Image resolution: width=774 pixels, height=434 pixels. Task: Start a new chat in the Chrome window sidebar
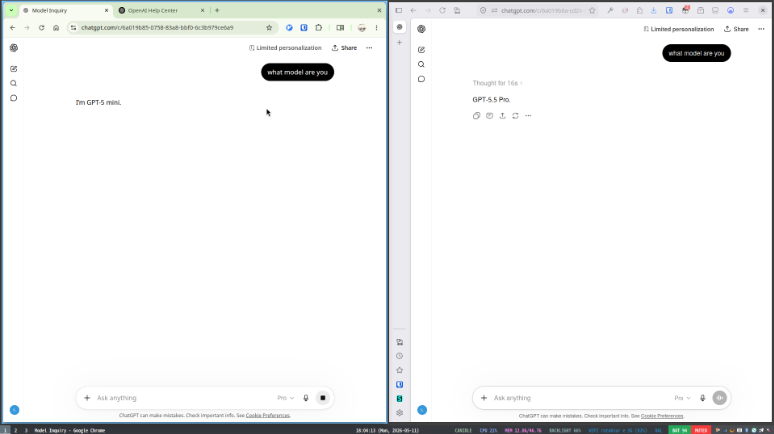pyautogui.click(x=14, y=69)
